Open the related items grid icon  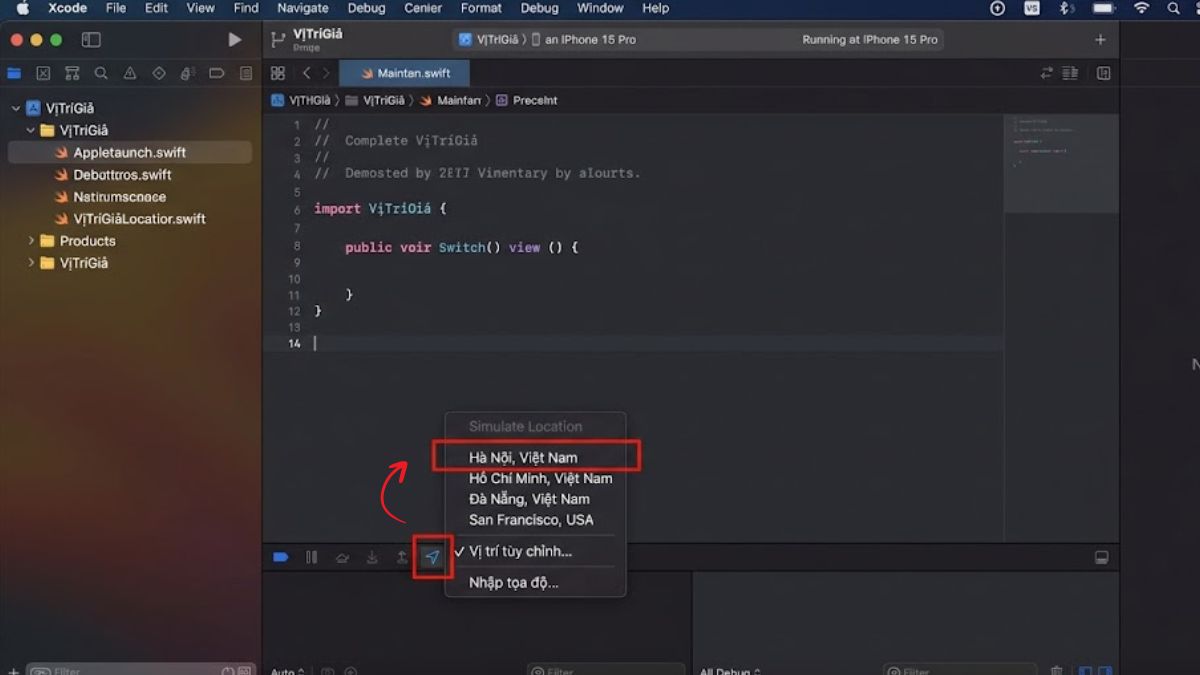pos(278,73)
